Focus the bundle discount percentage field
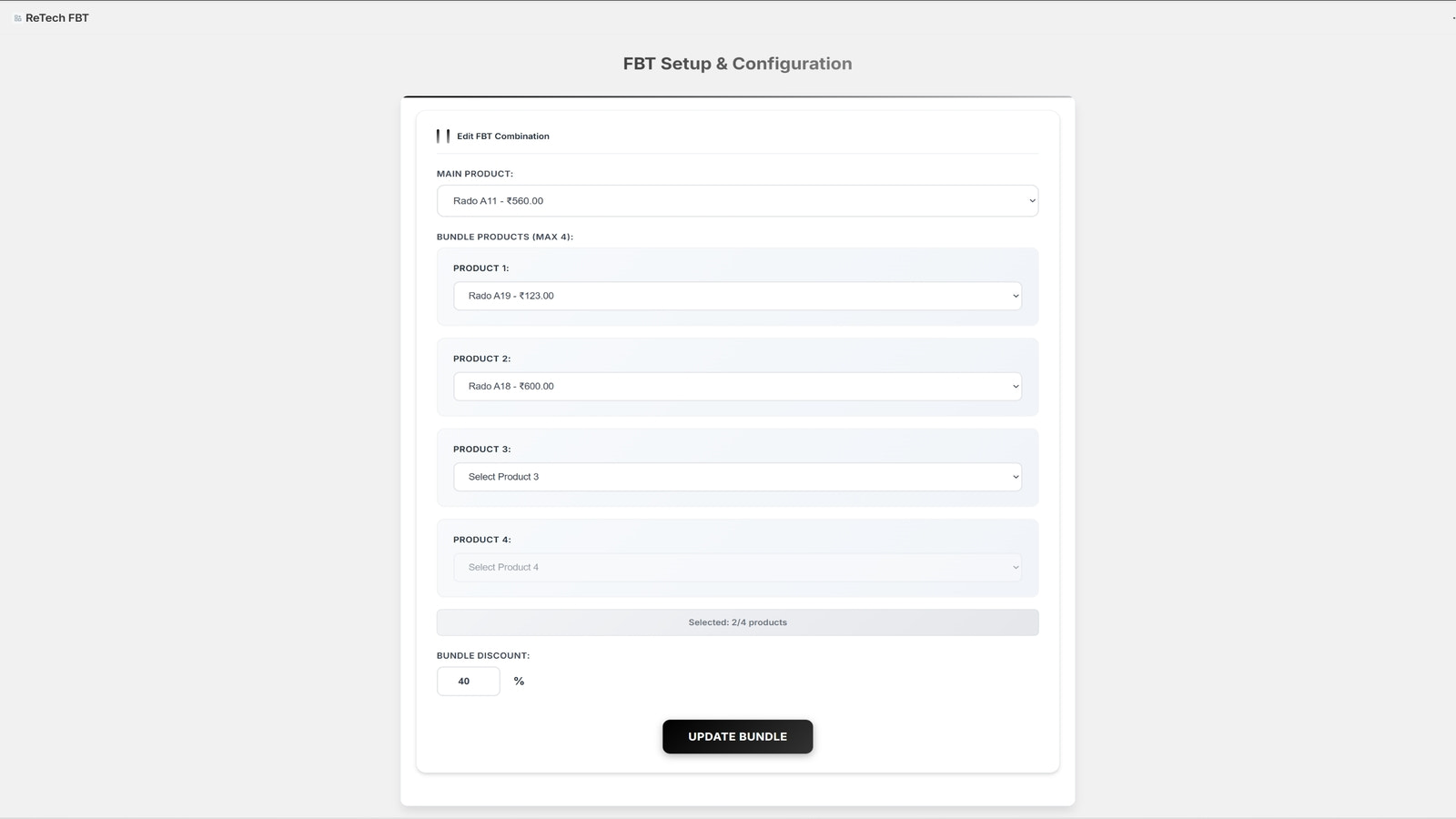The height and width of the screenshot is (819, 1456). click(x=469, y=682)
